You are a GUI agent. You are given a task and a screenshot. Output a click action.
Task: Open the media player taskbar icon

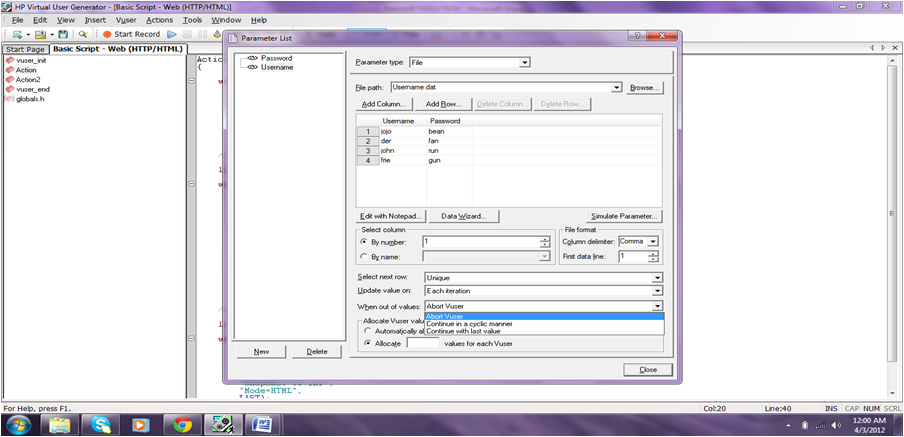tap(140, 425)
